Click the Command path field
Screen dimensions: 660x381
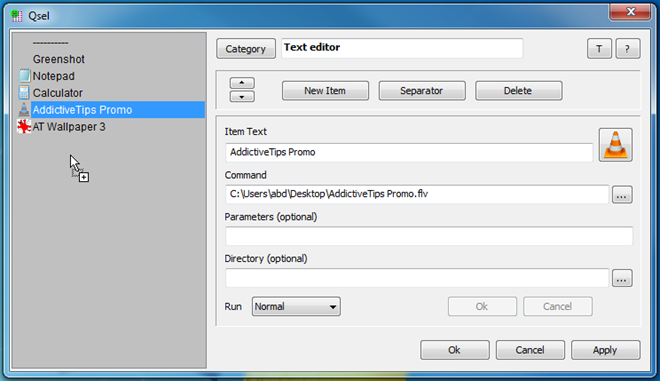tap(417, 194)
